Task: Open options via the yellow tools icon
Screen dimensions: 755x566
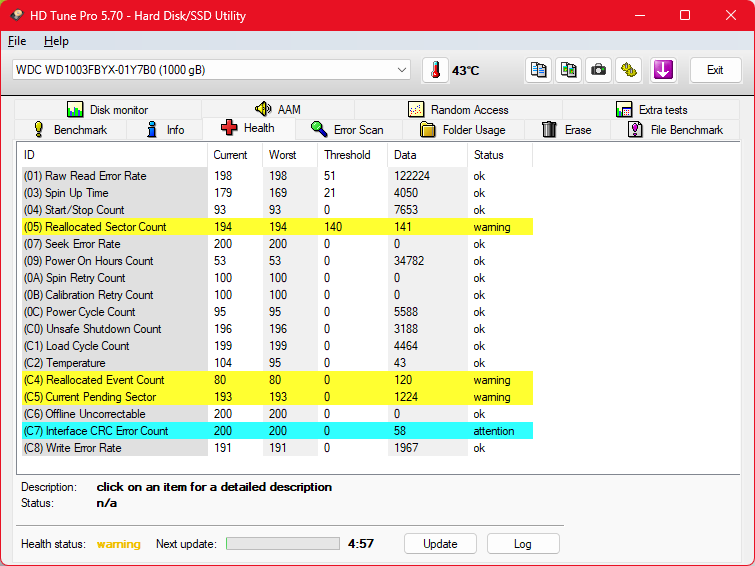Action: [628, 70]
